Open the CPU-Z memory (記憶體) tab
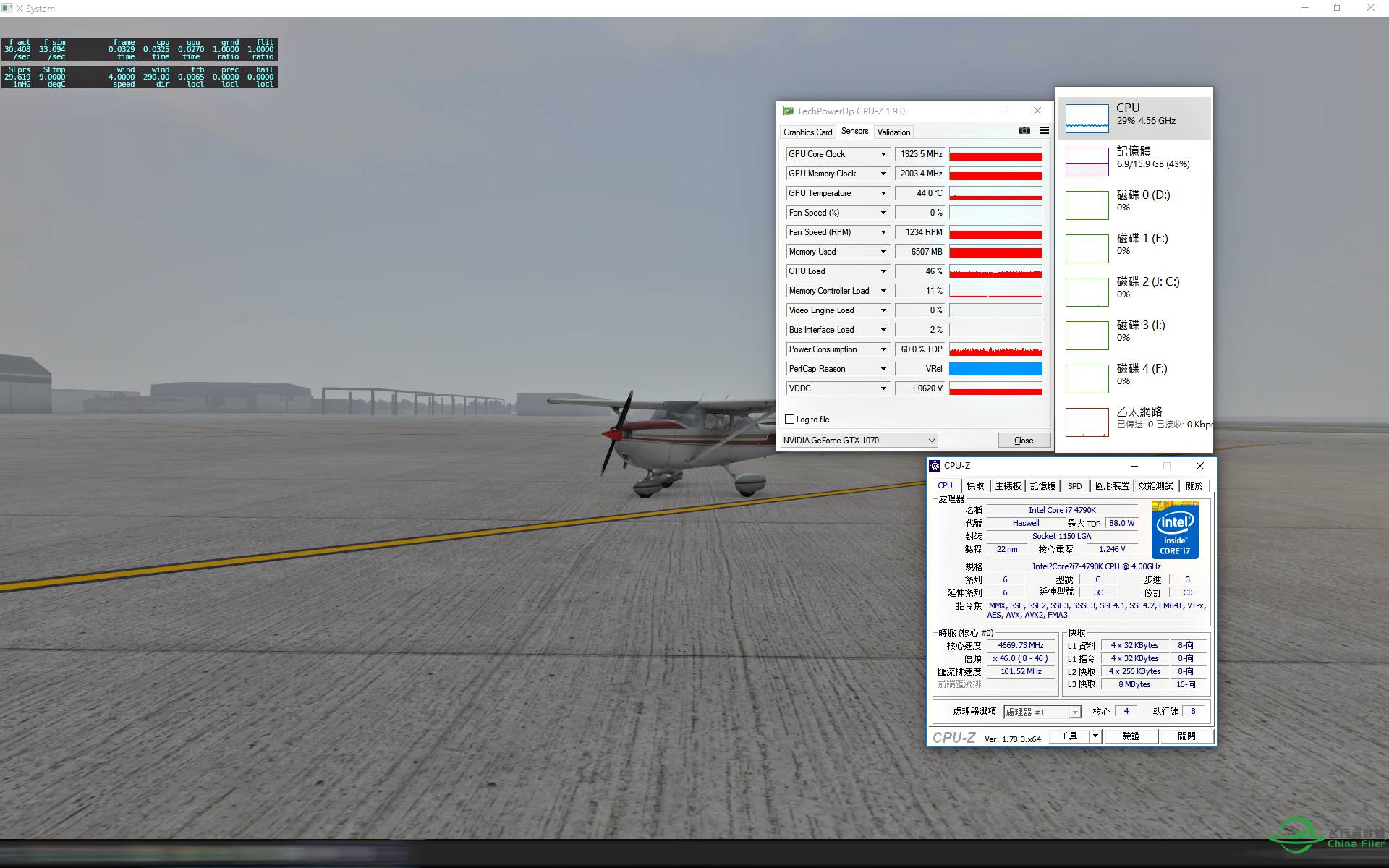The height and width of the screenshot is (868, 1389). pos(1042,486)
